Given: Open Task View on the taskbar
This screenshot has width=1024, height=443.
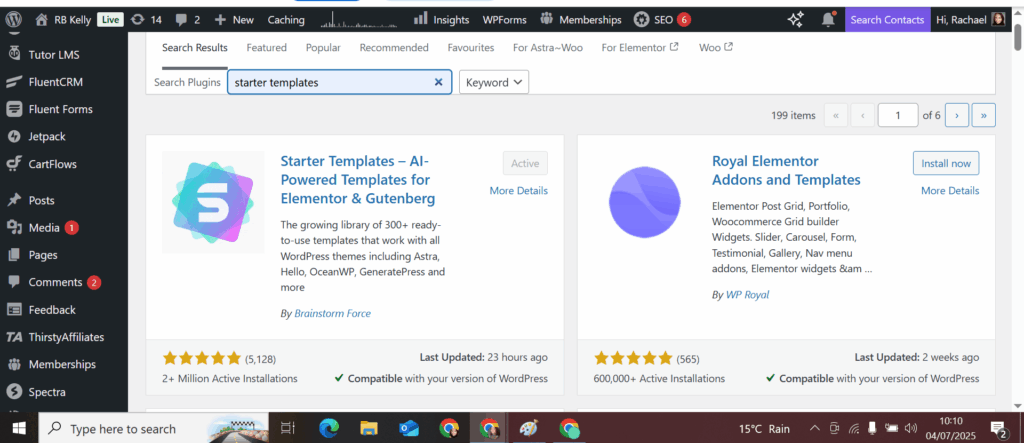Looking at the screenshot, I should (287, 429).
